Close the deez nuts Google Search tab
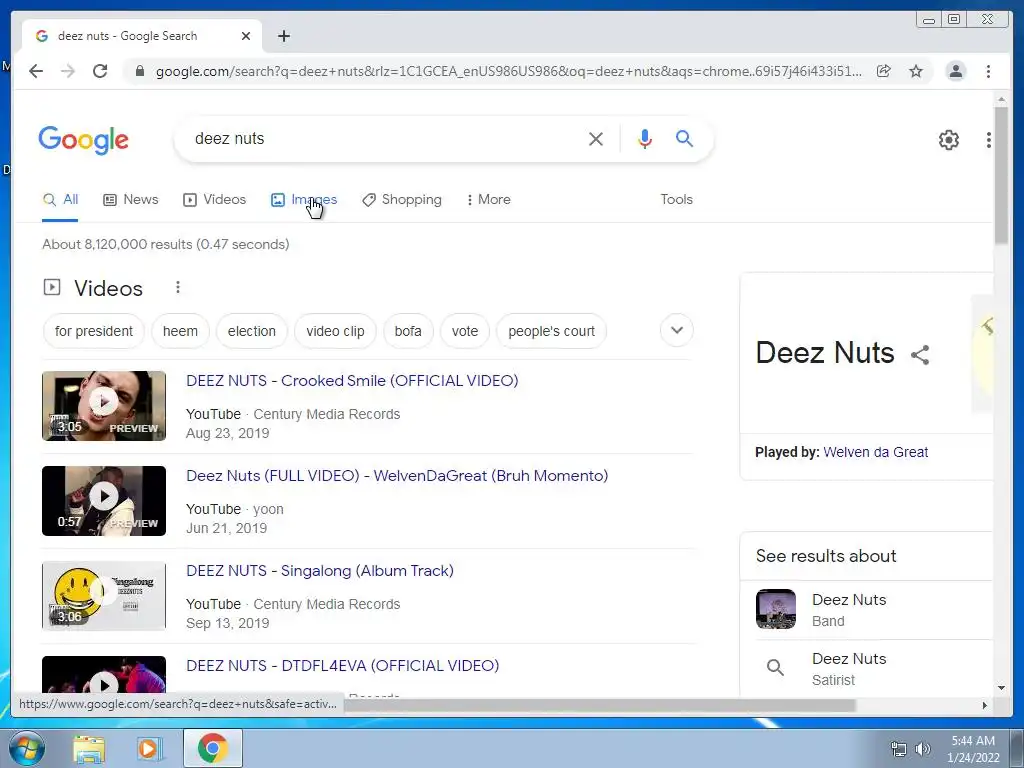The height and width of the screenshot is (768, 1024). click(x=246, y=36)
